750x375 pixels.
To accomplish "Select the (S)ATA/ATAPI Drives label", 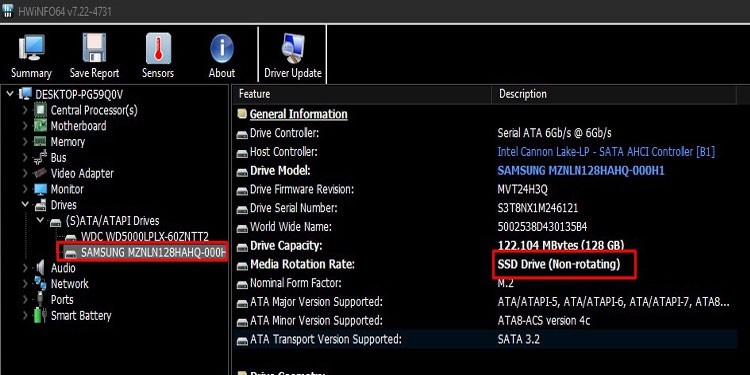I will (112, 221).
